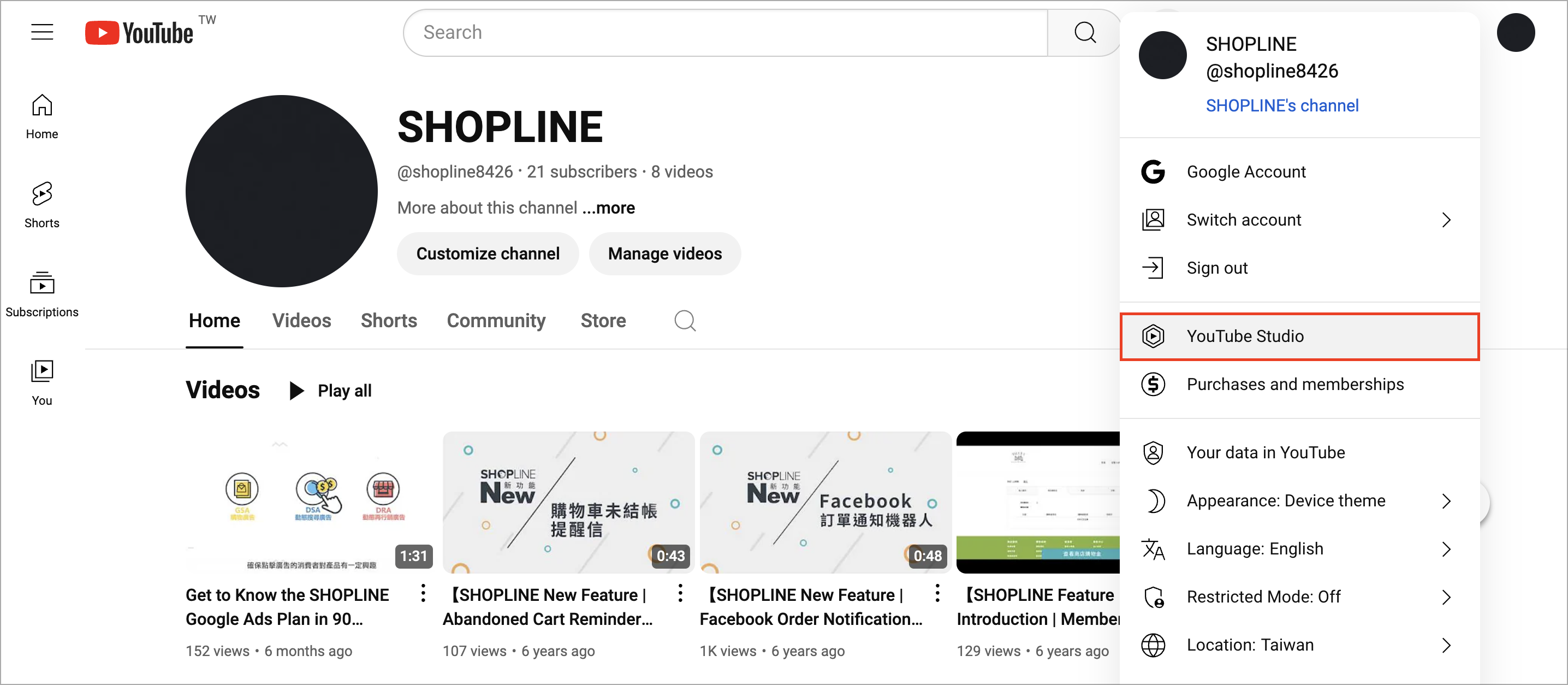Switch to the Videos tab

[x=301, y=320]
